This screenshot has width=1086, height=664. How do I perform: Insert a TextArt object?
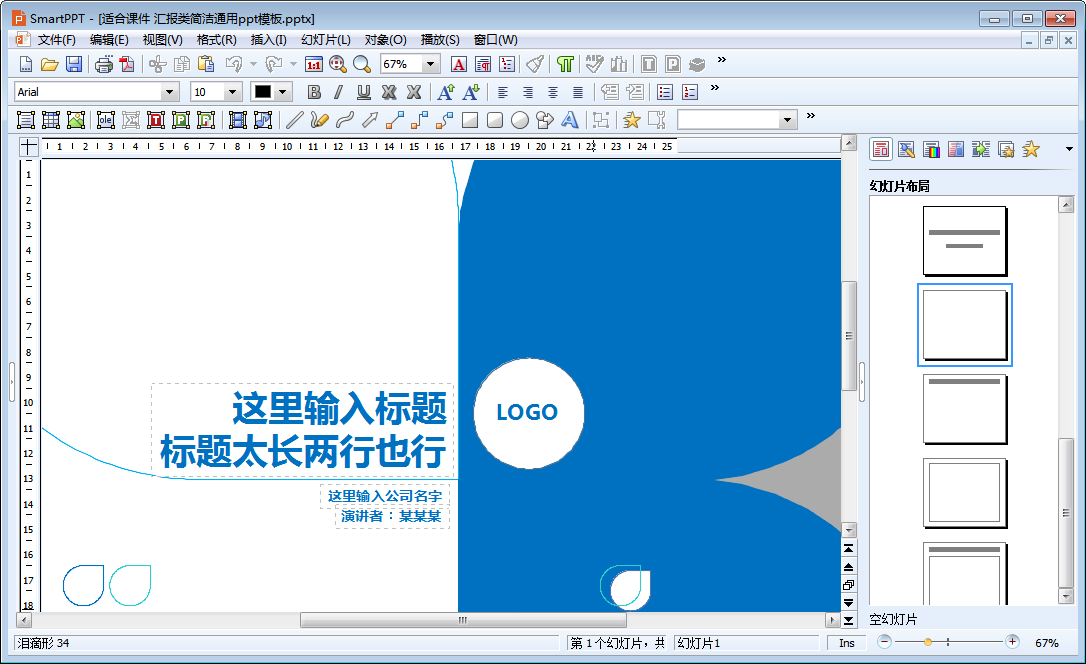pyautogui.click(x=569, y=120)
